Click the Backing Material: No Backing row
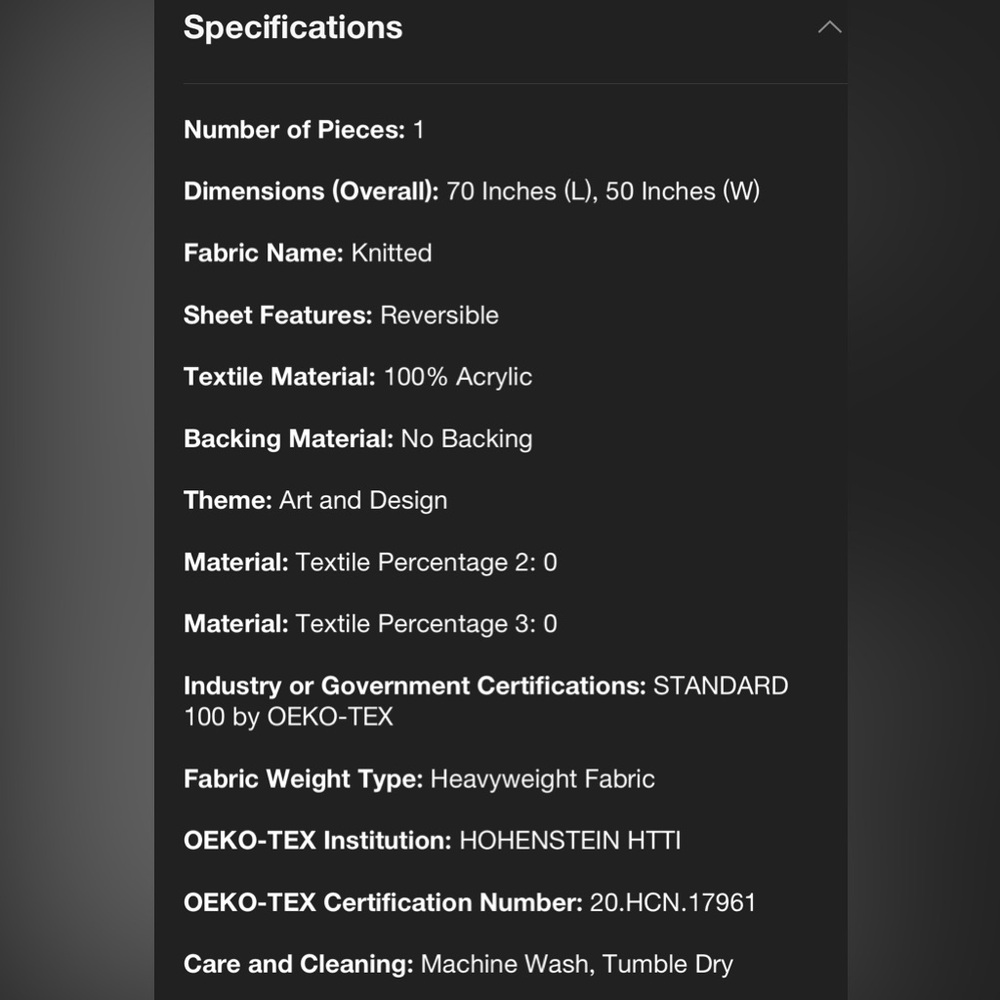Viewport: 1000px width, 1000px height. (x=358, y=439)
